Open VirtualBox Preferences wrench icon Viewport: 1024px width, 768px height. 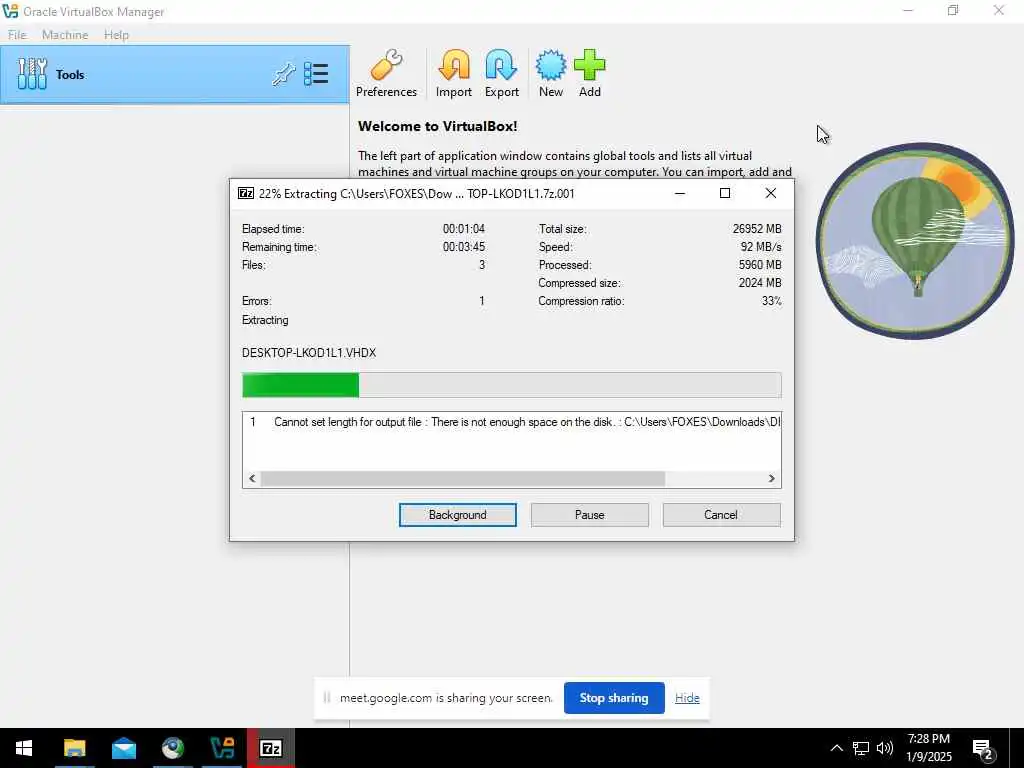pyautogui.click(x=386, y=65)
